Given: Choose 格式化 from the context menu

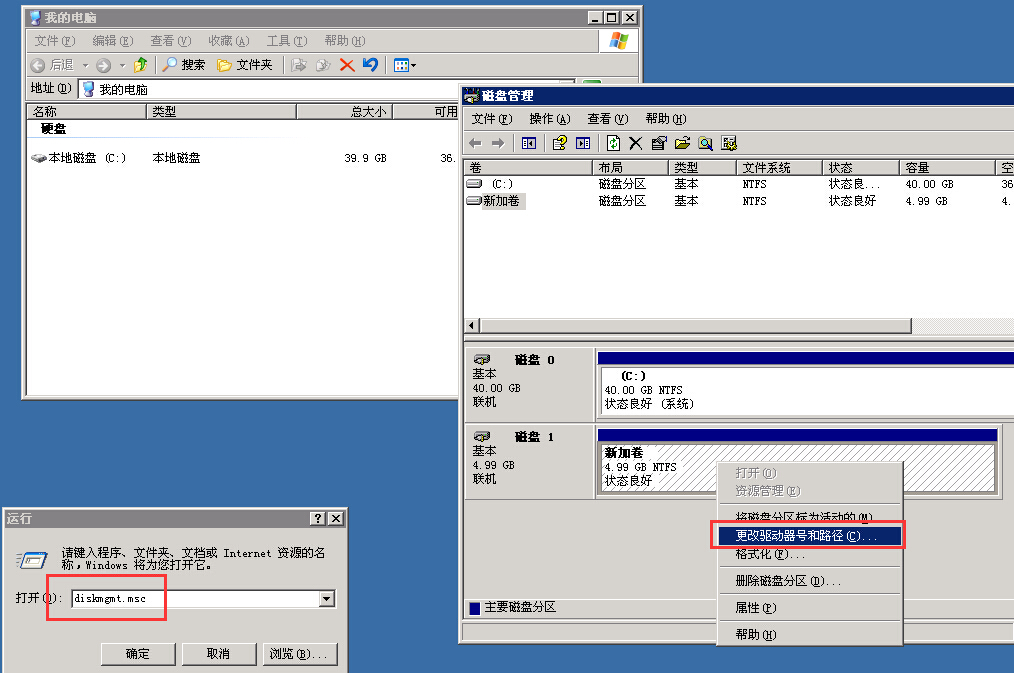Looking at the screenshot, I should [770, 554].
